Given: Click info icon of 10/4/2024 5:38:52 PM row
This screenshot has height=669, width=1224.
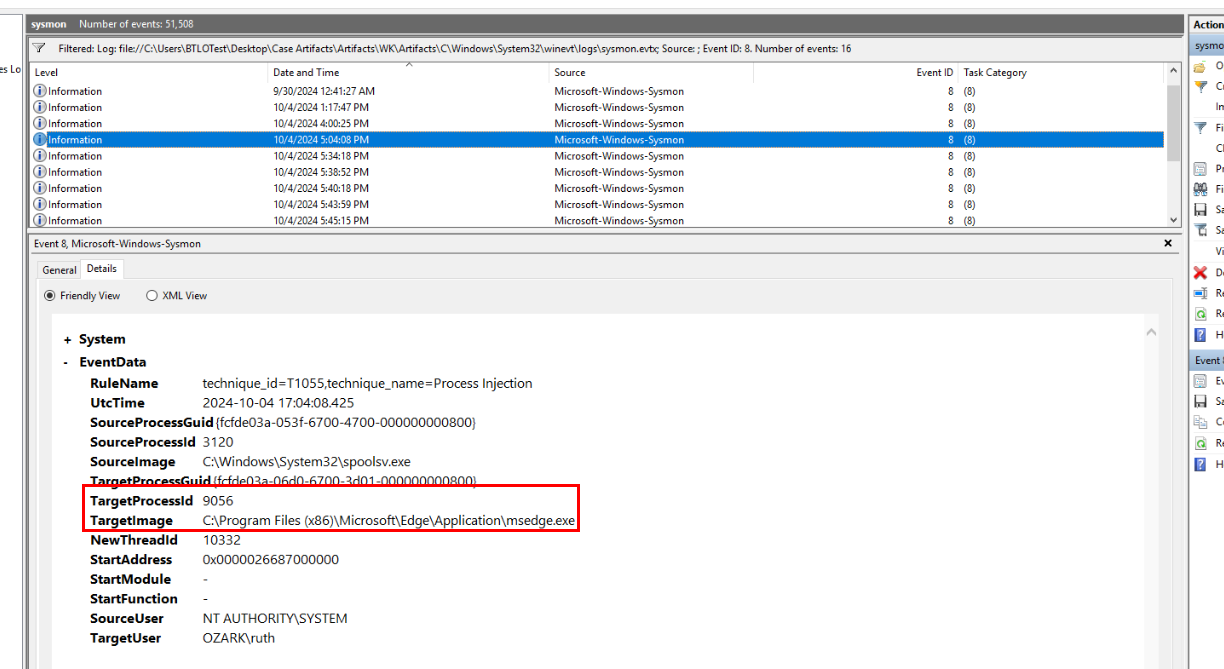Looking at the screenshot, I should [x=40, y=172].
